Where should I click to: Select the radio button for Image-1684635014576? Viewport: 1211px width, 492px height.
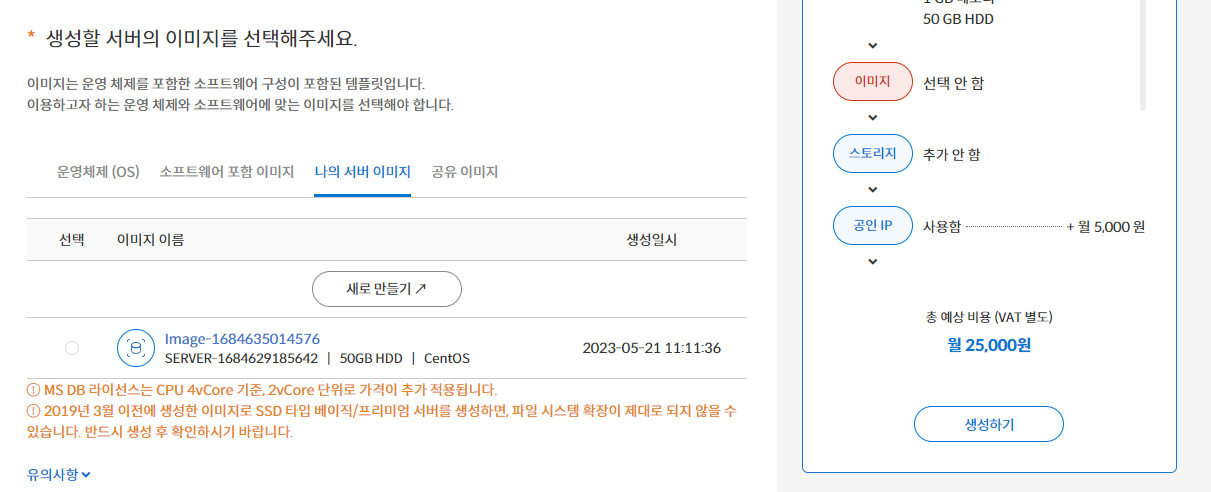(x=72, y=348)
